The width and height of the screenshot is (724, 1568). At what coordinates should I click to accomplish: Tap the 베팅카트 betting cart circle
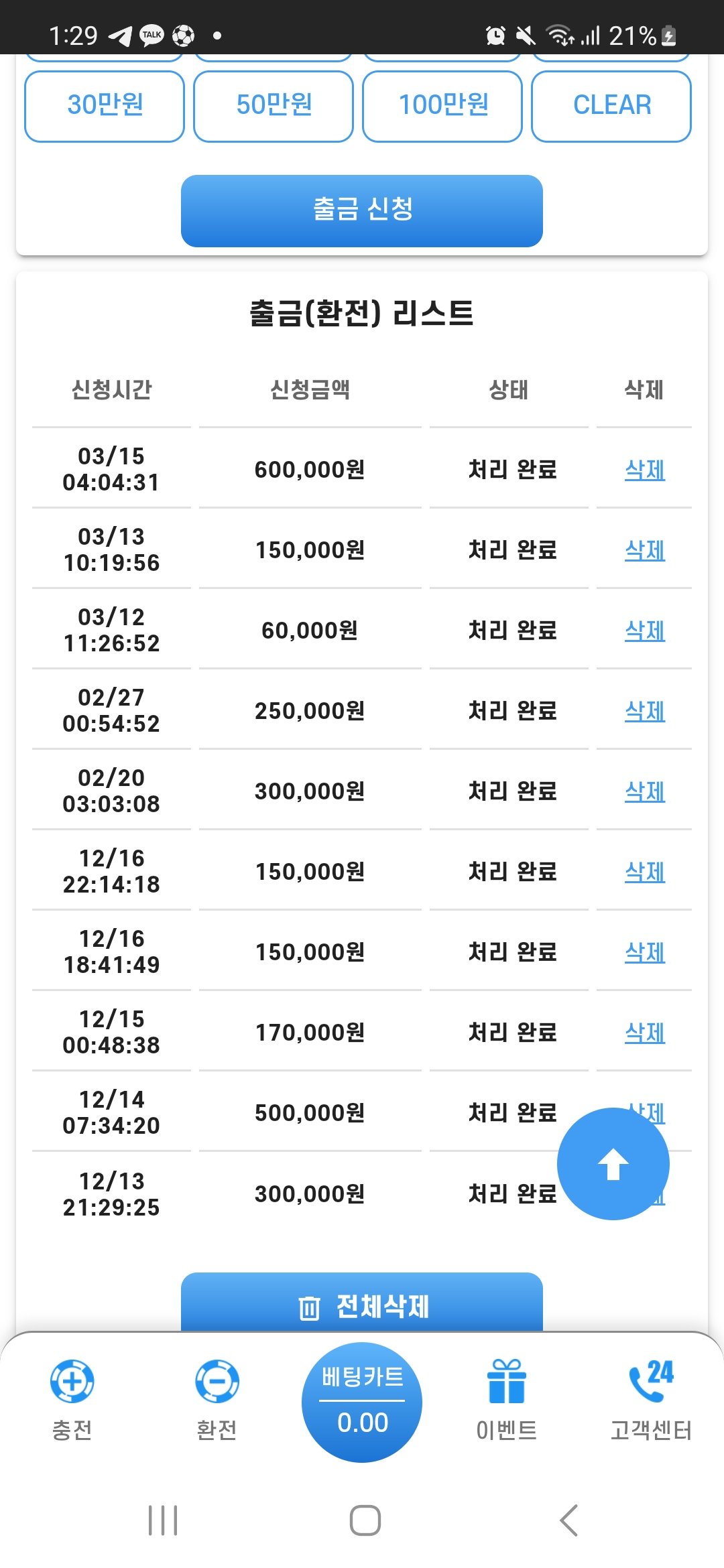pos(362,1402)
